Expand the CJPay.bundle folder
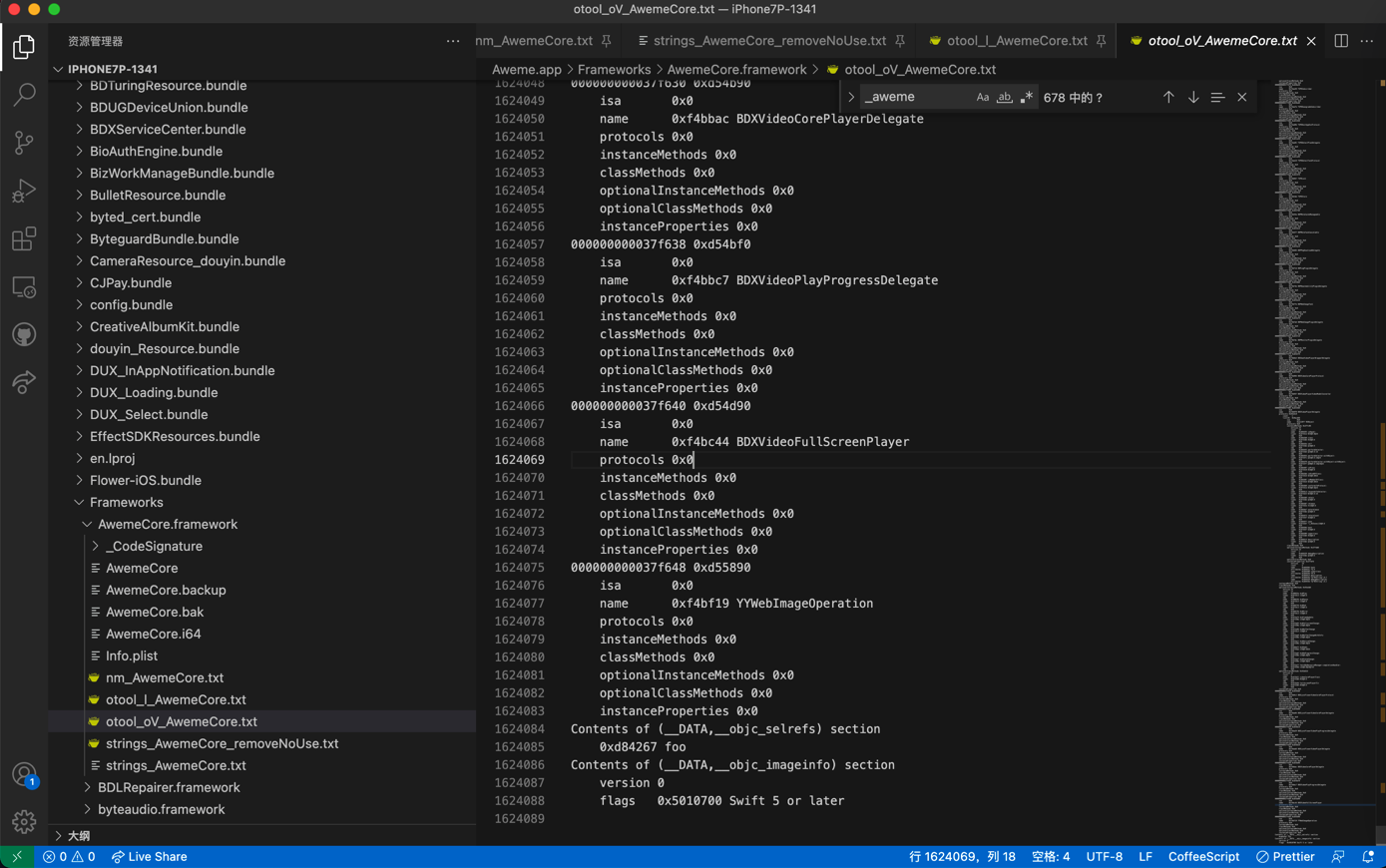The height and width of the screenshot is (868, 1386). tap(79, 282)
